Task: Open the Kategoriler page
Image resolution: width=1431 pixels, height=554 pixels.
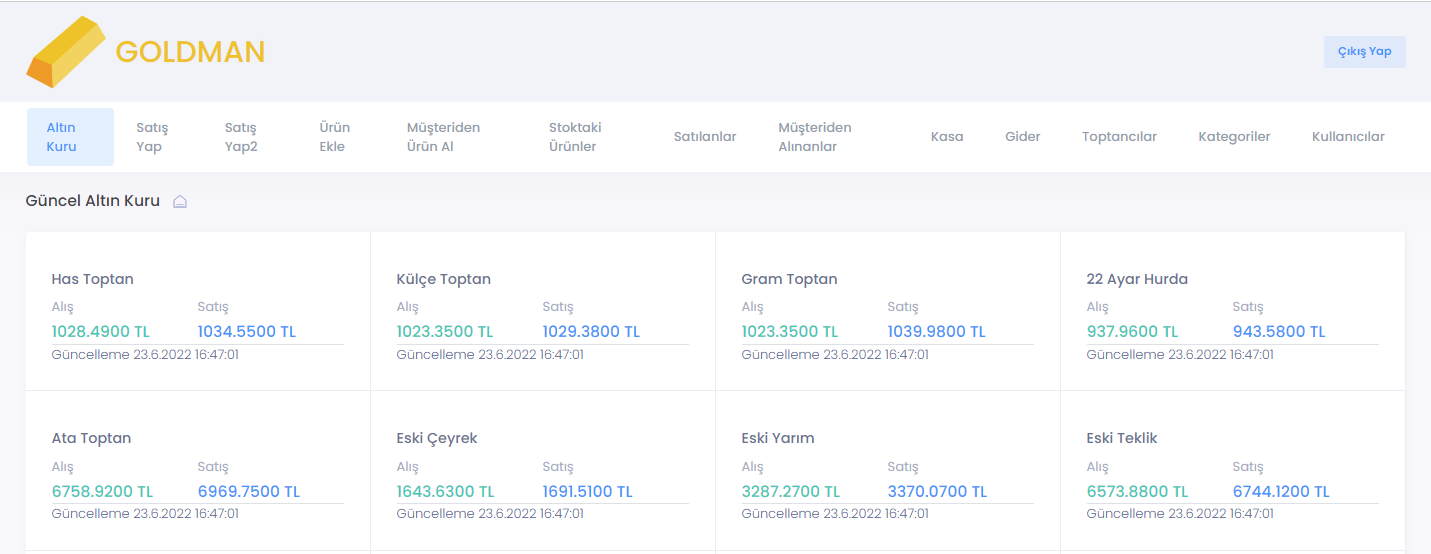Action: coord(1234,137)
